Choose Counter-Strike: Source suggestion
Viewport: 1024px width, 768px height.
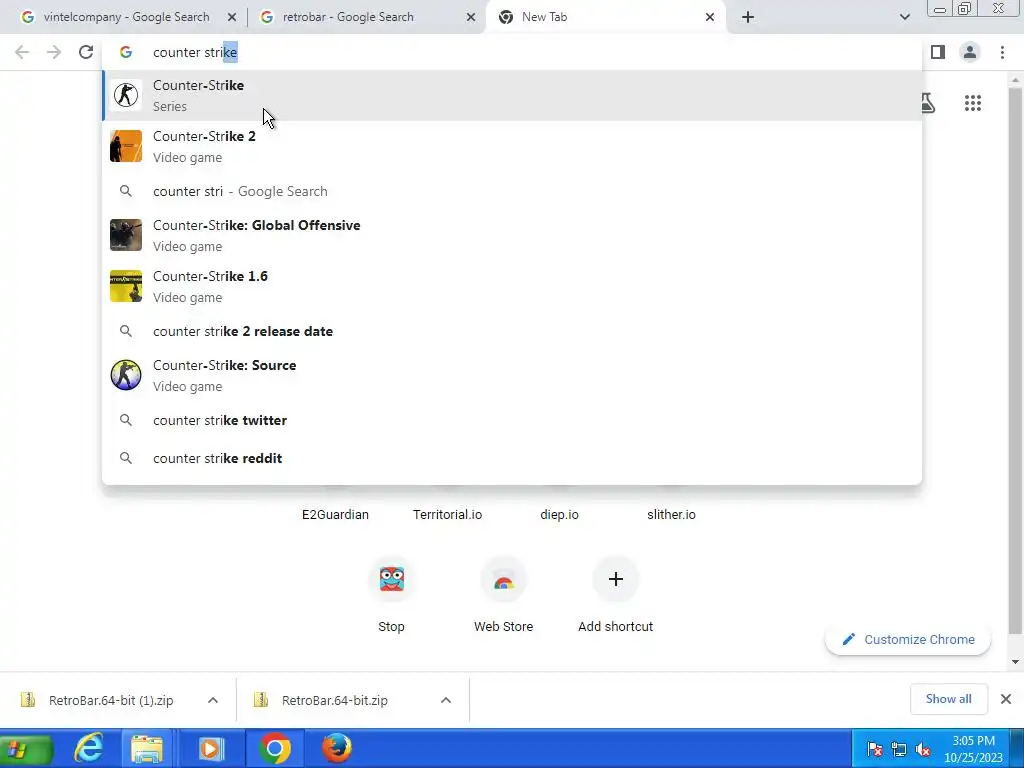pos(512,375)
